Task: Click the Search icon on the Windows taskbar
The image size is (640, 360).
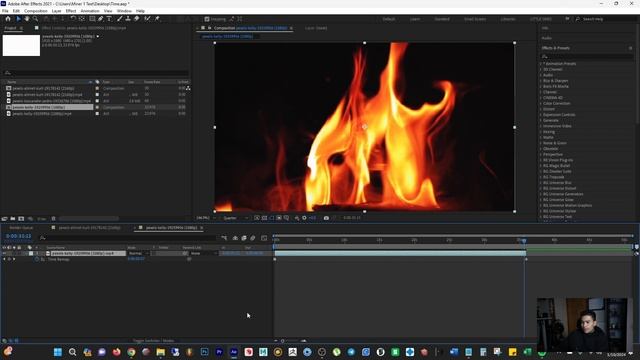Action: pos(72,352)
